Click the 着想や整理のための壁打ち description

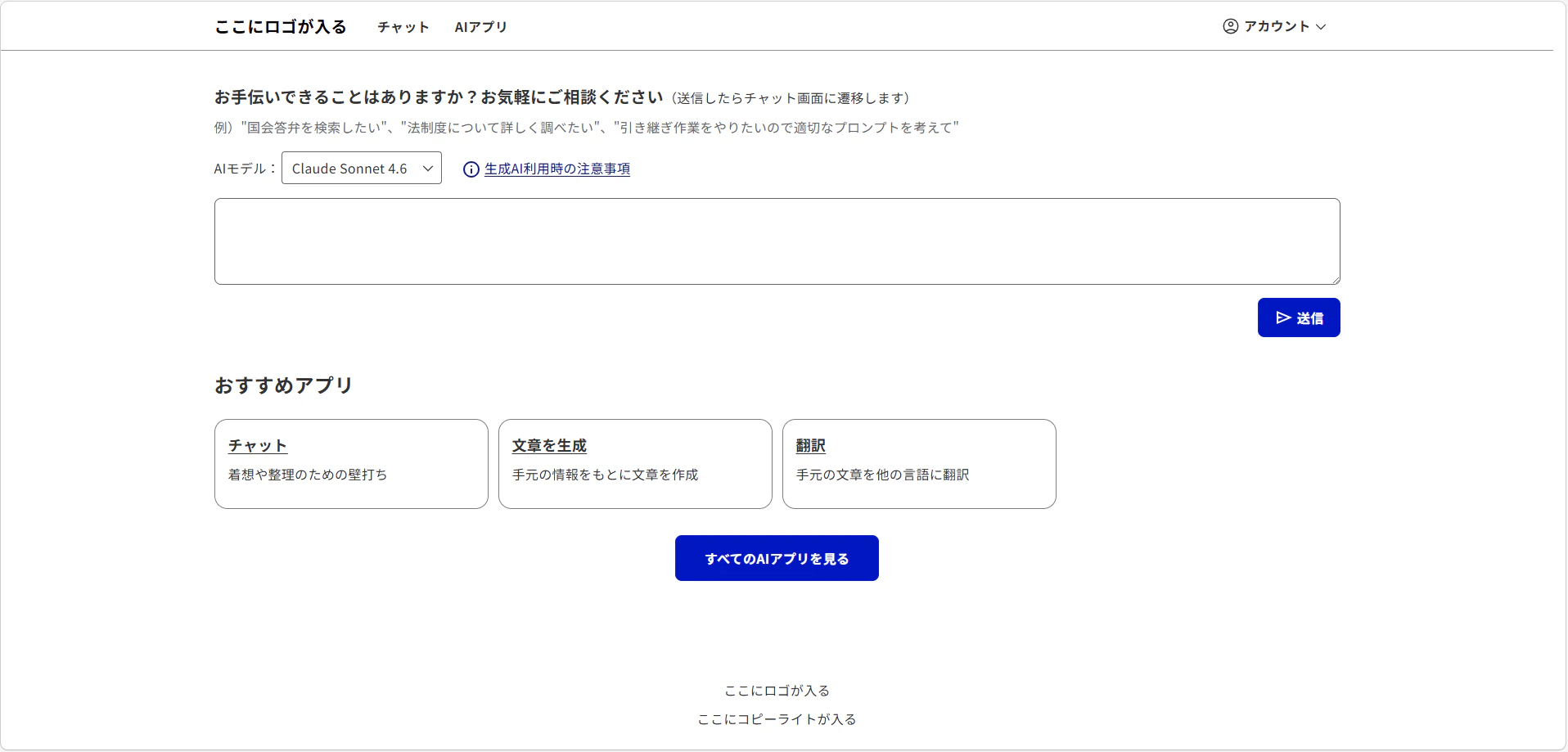pos(308,475)
